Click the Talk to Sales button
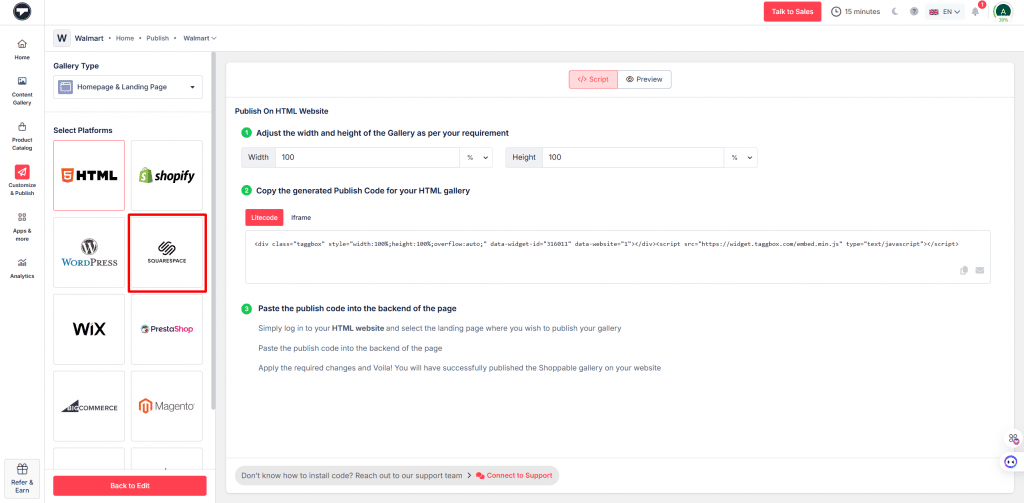Screen dimensions: 1024x503 [792, 11]
